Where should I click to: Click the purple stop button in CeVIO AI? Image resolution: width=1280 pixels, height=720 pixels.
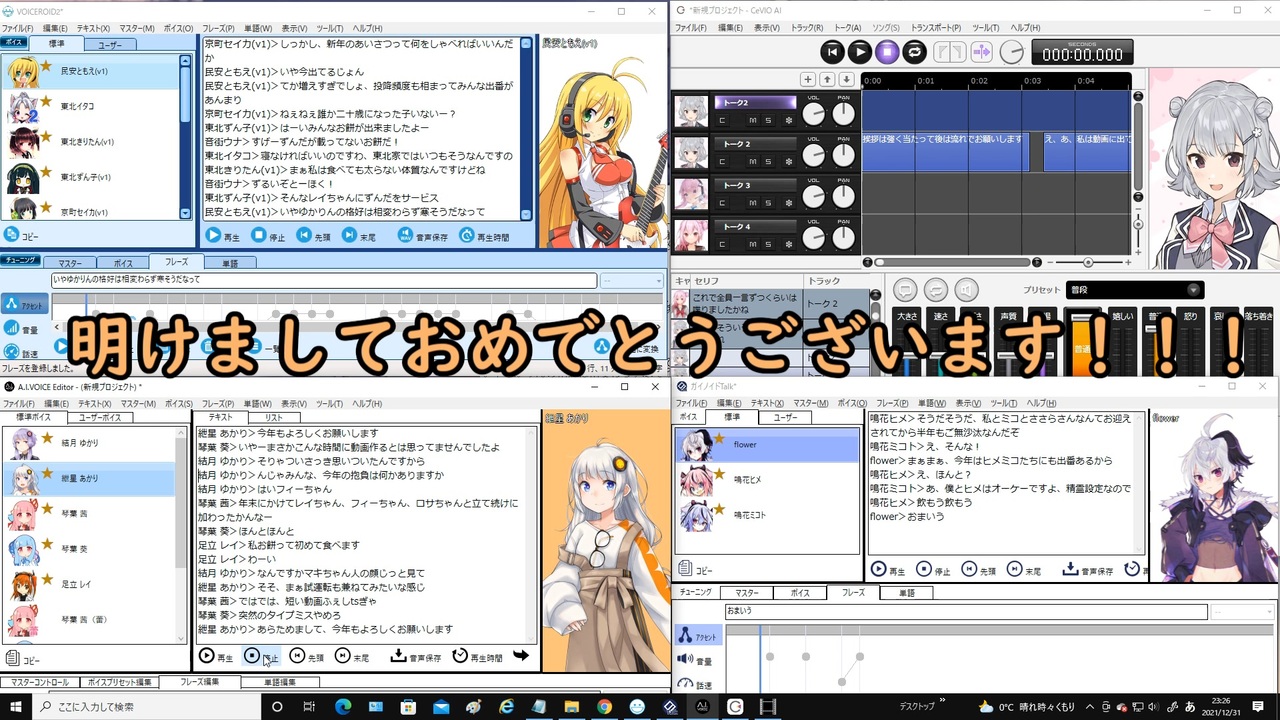886,51
